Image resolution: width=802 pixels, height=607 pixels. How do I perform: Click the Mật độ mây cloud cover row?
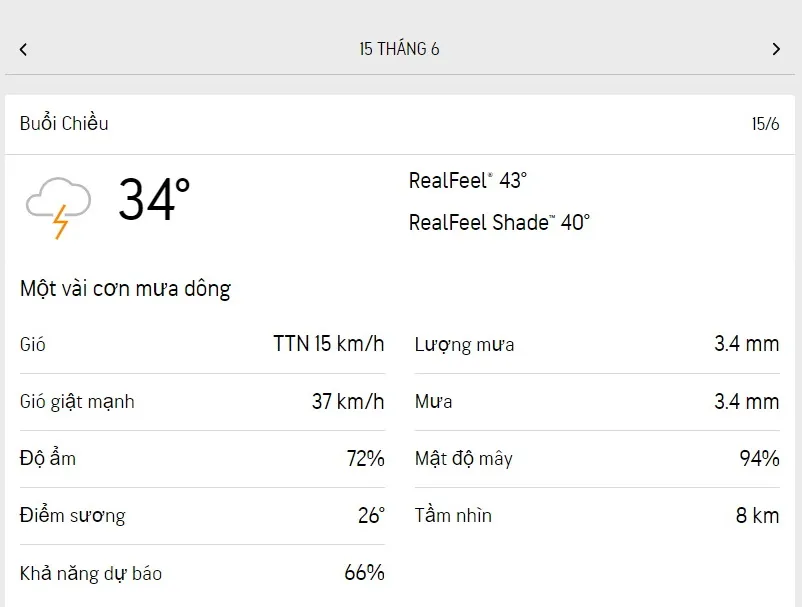click(x=596, y=459)
